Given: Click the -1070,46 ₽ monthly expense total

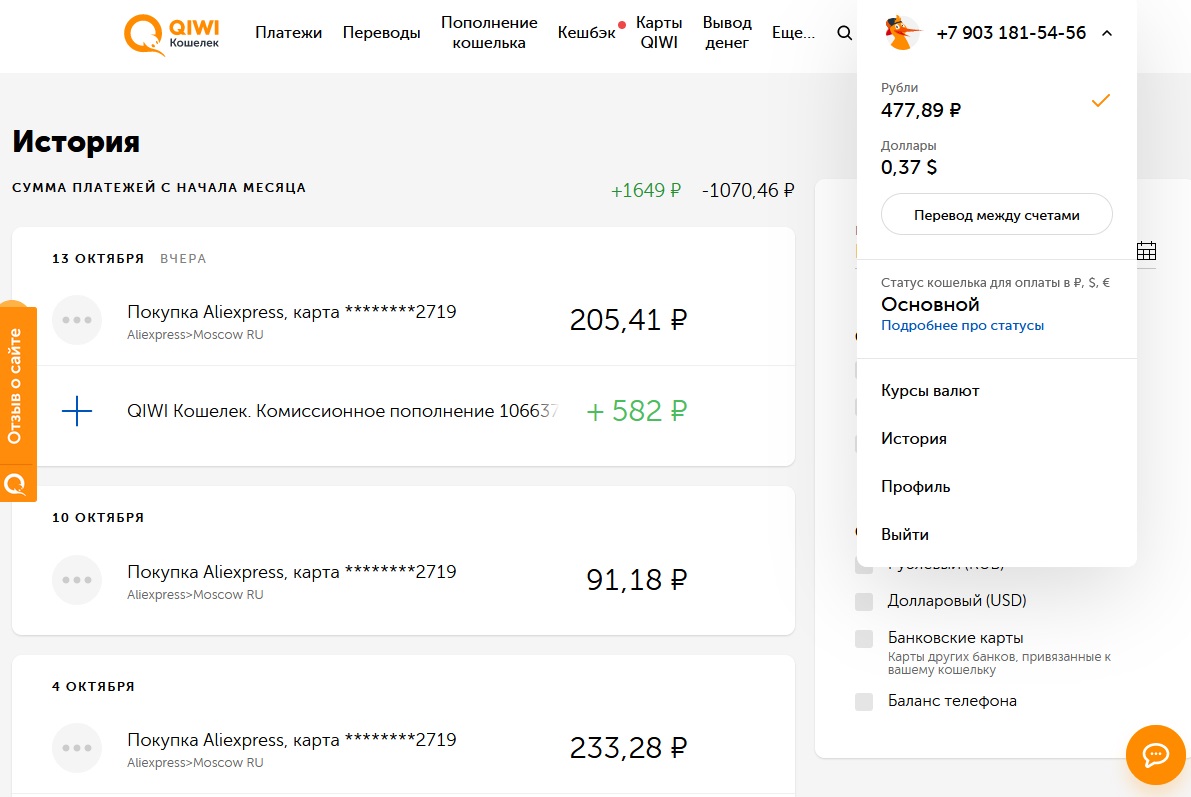Looking at the screenshot, I should pyautogui.click(x=748, y=190).
